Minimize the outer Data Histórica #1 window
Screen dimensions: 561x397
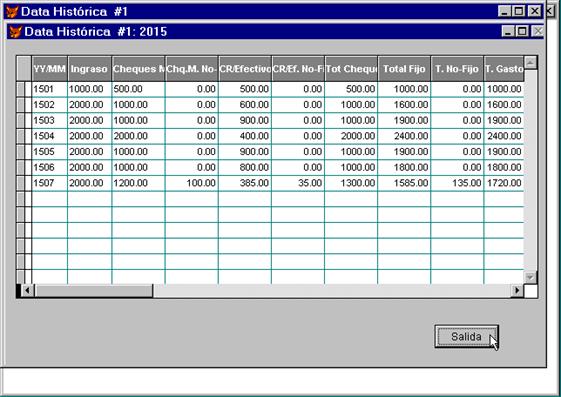point(504,11)
